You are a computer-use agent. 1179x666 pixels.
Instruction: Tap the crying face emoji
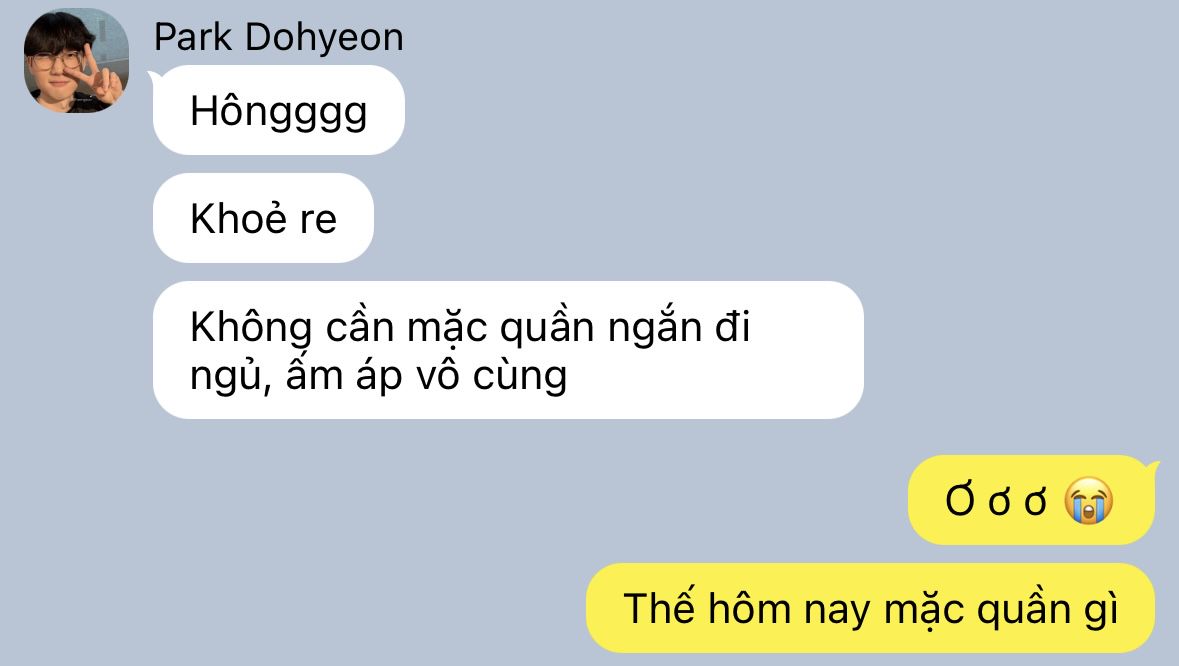(x=1089, y=500)
